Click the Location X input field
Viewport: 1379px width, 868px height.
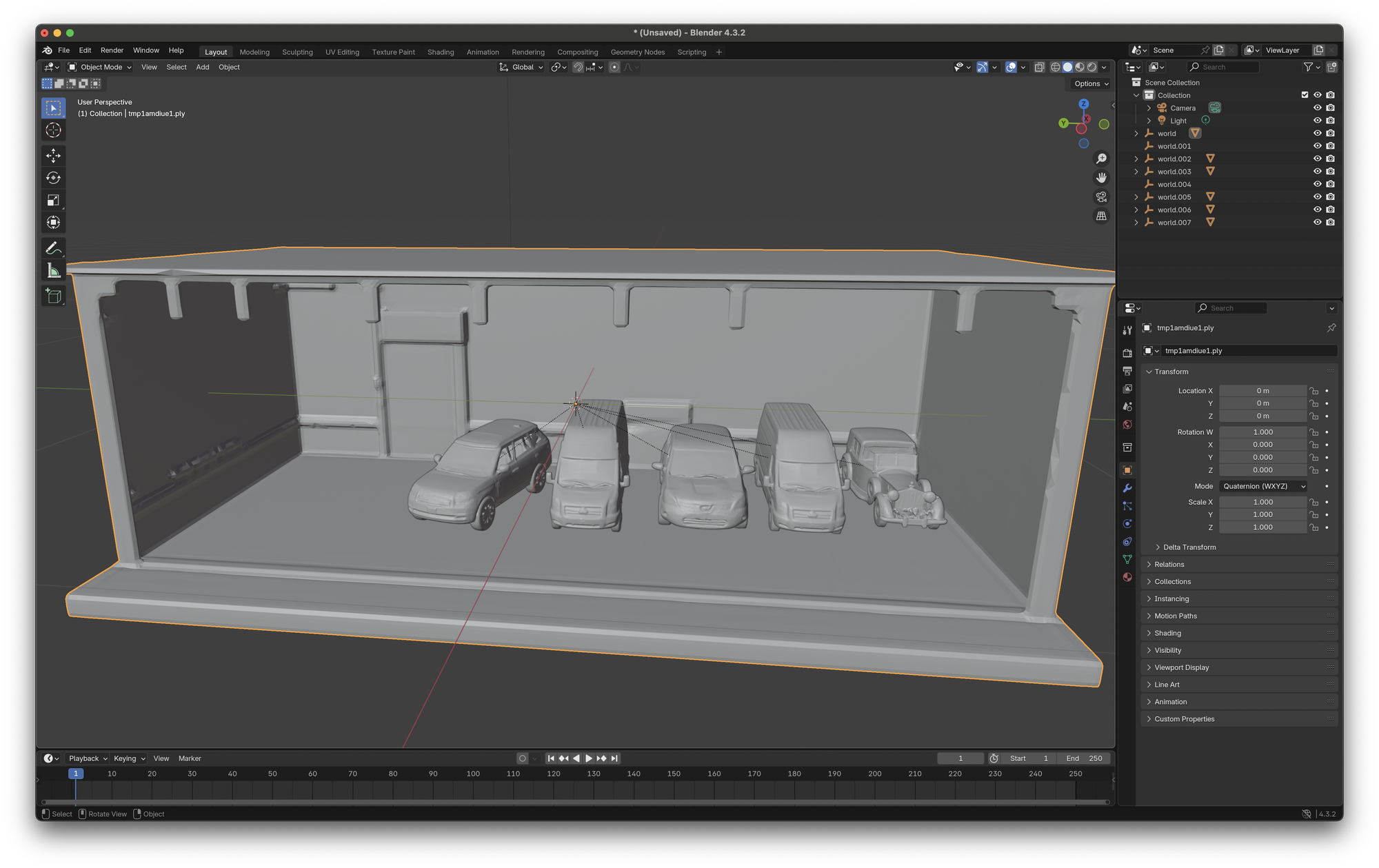(1262, 391)
